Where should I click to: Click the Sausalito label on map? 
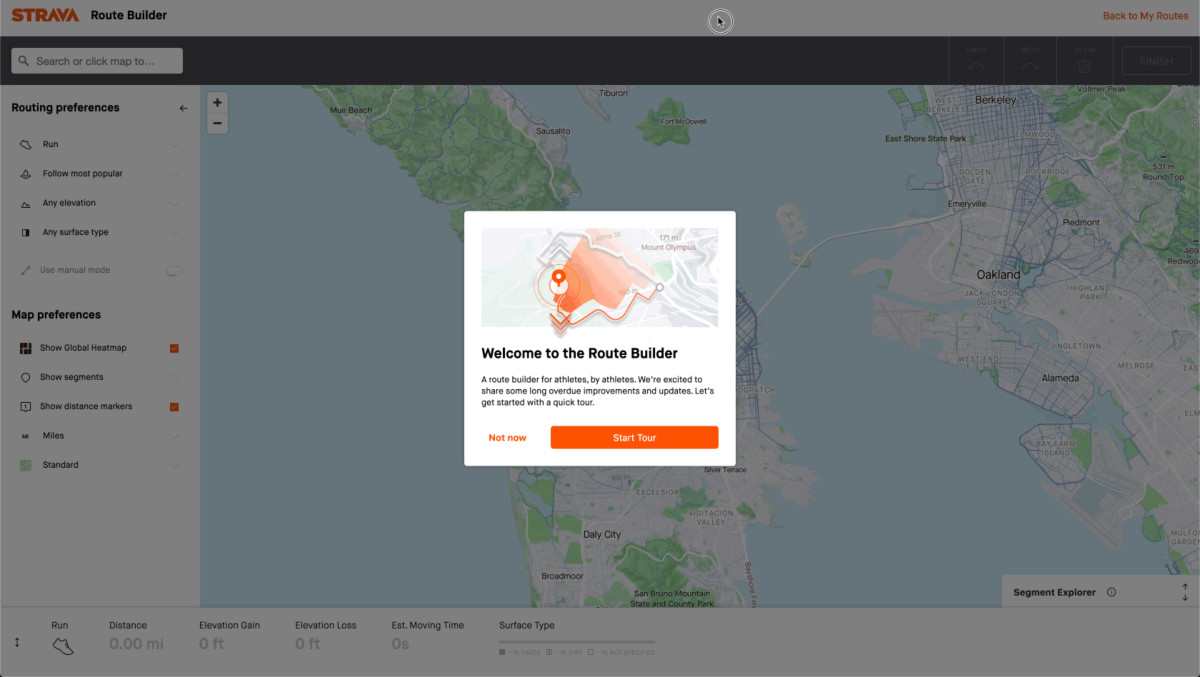(x=552, y=131)
